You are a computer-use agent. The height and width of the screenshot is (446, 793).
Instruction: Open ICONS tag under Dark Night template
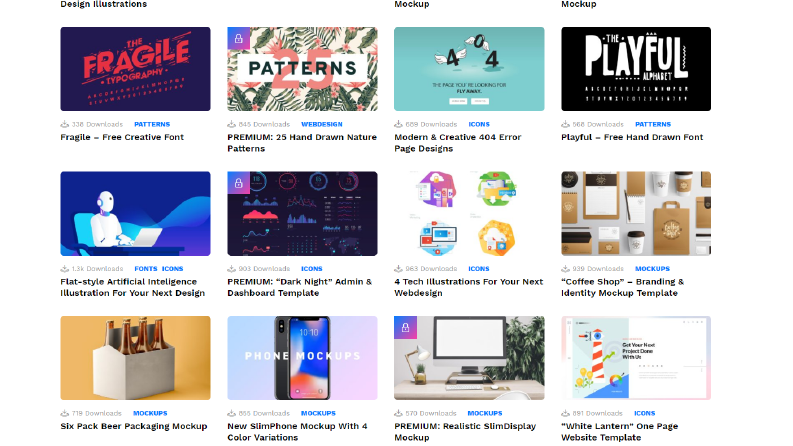tap(312, 269)
